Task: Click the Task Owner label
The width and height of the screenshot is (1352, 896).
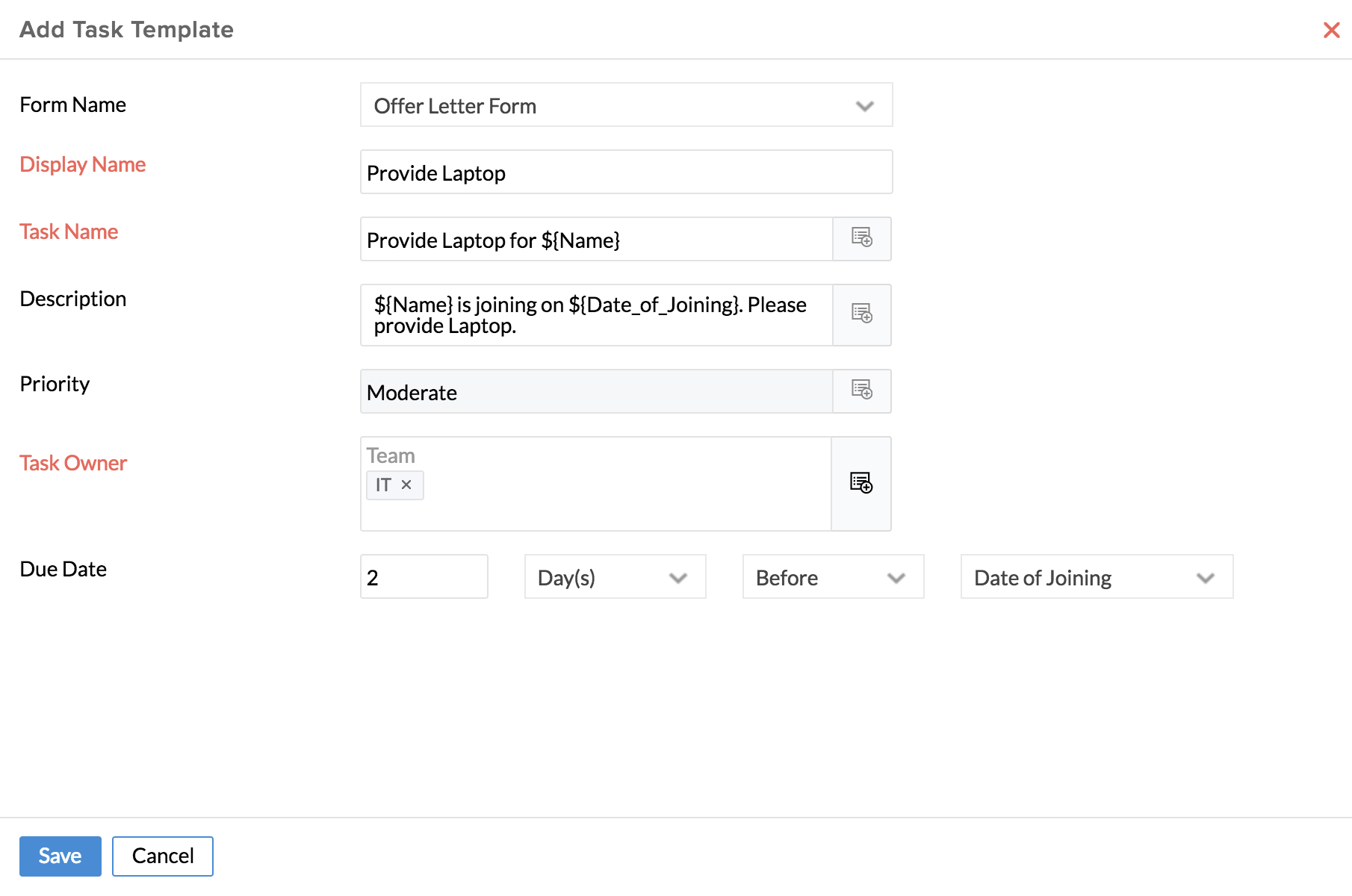Action: pyautogui.click(x=73, y=463)
